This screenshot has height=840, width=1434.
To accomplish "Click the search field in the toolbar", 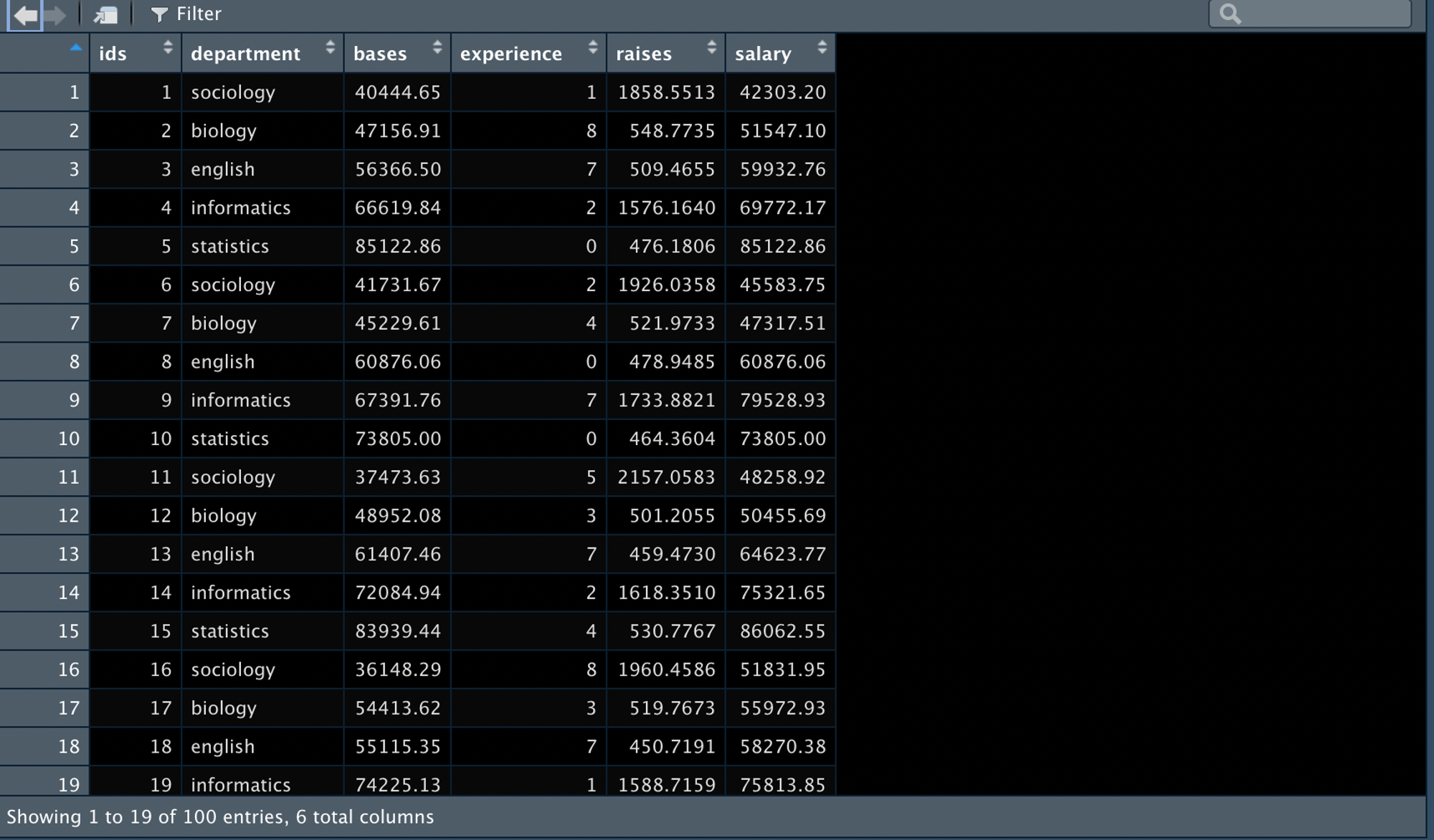I will coord(1310,14).
